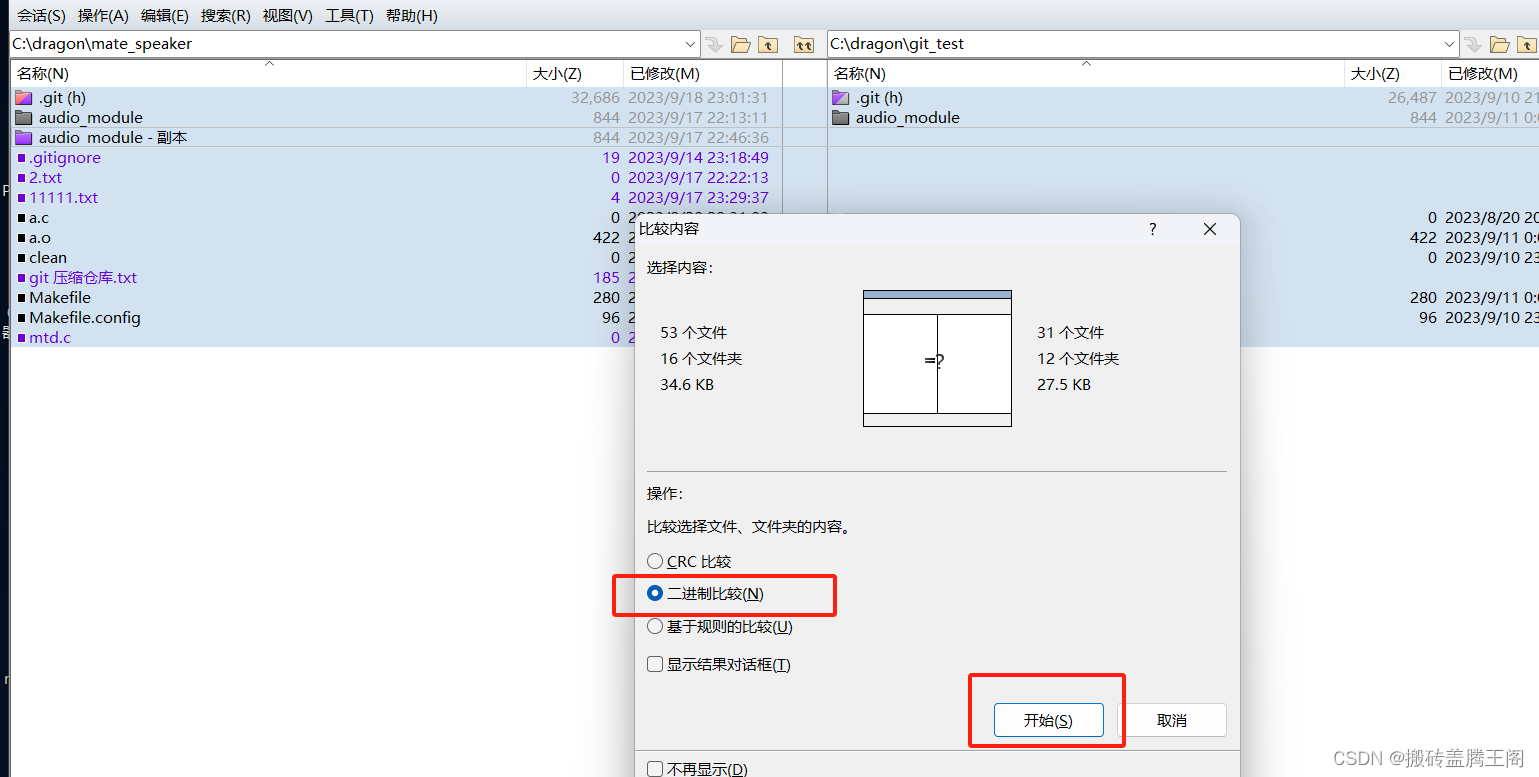The width and height of the screenshot is (1539, 777).
Task: Click the audio_module folder icon in right pane
Action: (840, 117)
